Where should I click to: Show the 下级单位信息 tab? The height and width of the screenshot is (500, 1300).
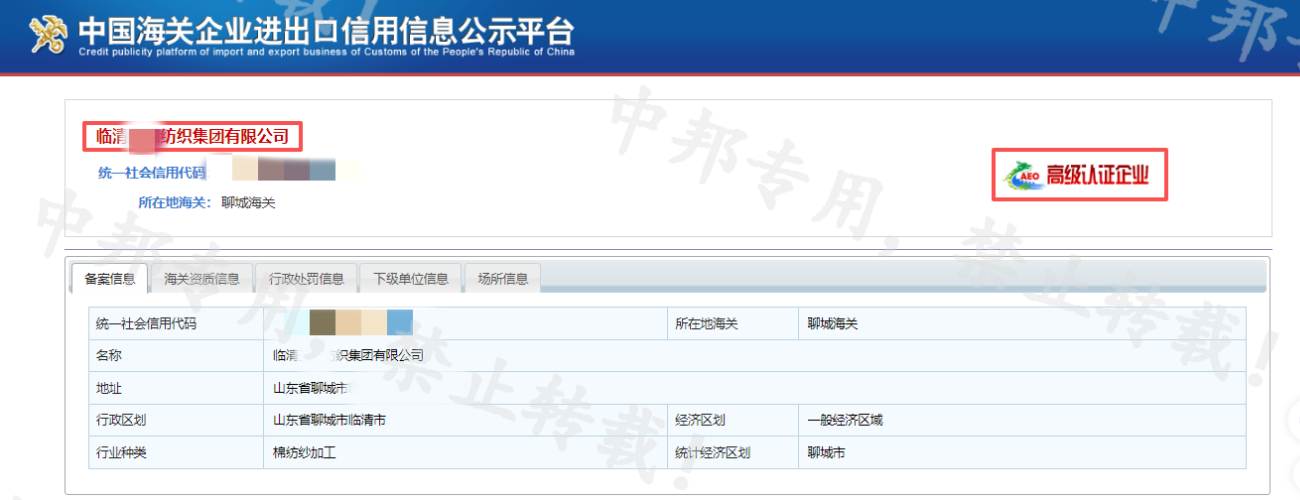pyautogui.click(x=410, y=279)
